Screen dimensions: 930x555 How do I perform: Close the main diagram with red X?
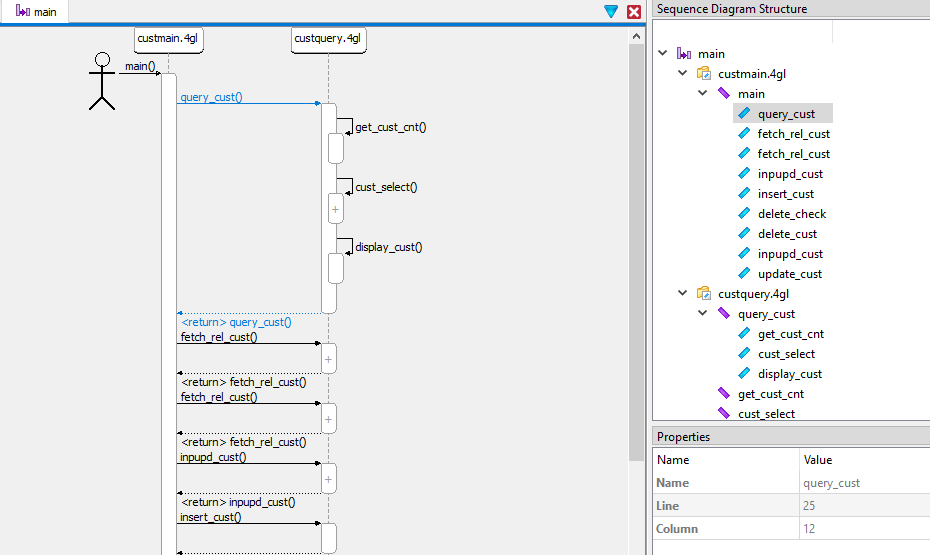(634, 11)
